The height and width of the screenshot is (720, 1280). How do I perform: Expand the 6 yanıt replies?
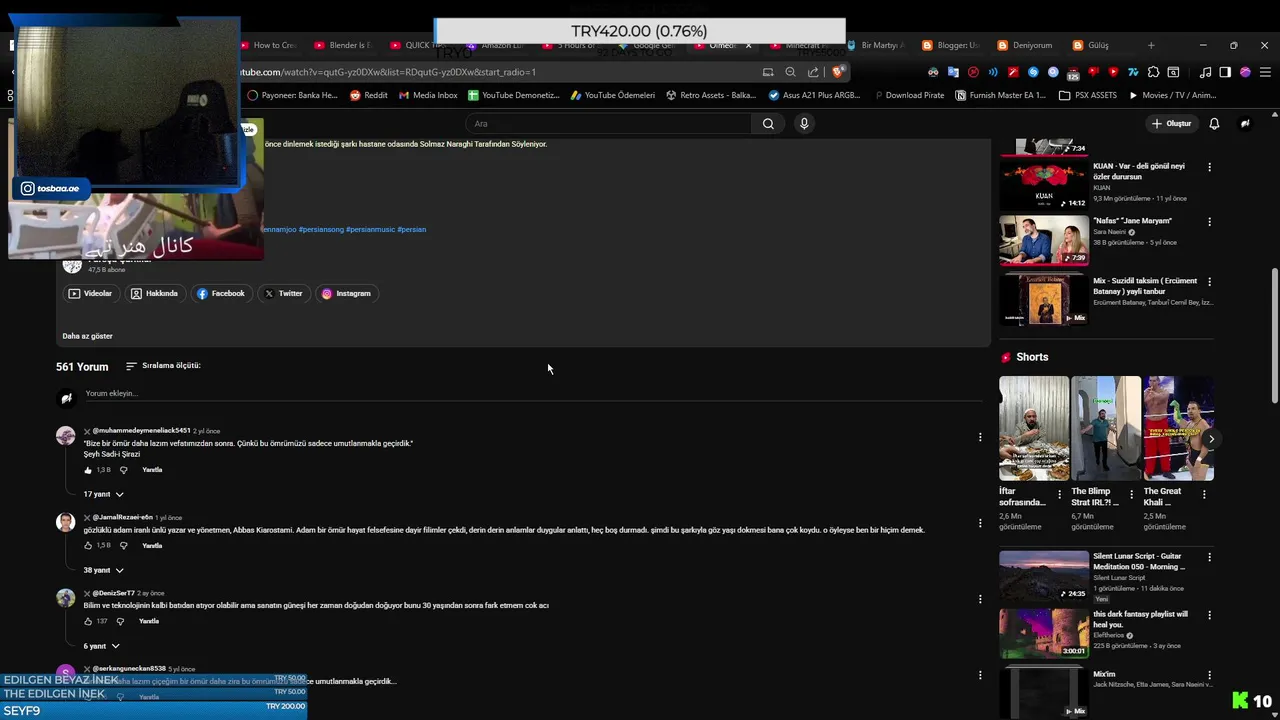click(101, 646)
